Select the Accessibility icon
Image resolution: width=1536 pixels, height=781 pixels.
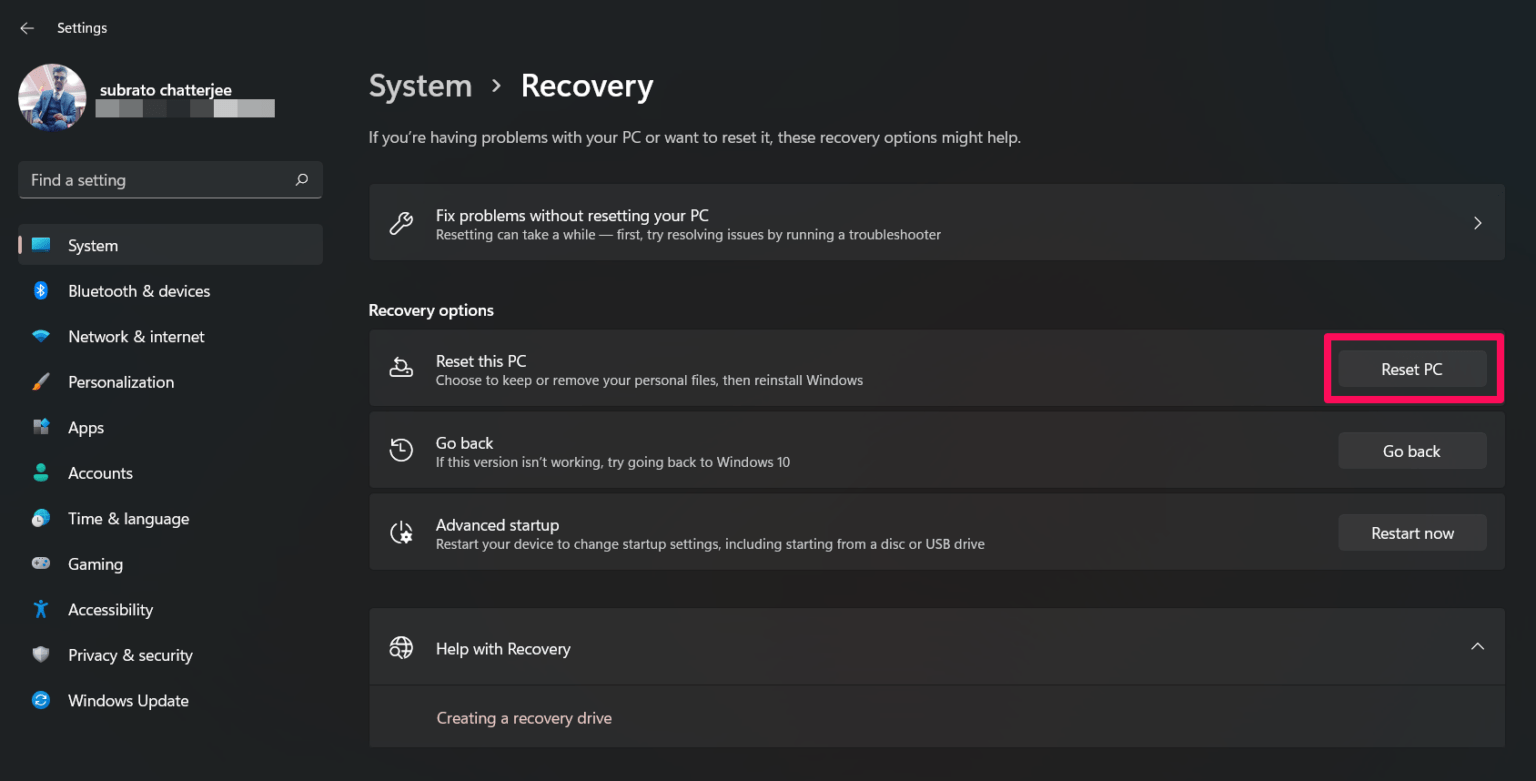click(x=41, y=609)
